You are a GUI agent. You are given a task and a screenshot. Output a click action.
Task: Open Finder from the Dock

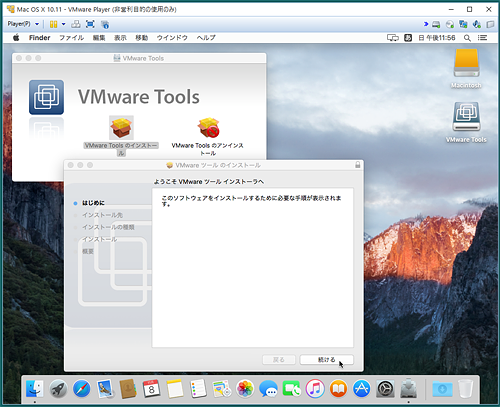point(35,389)
